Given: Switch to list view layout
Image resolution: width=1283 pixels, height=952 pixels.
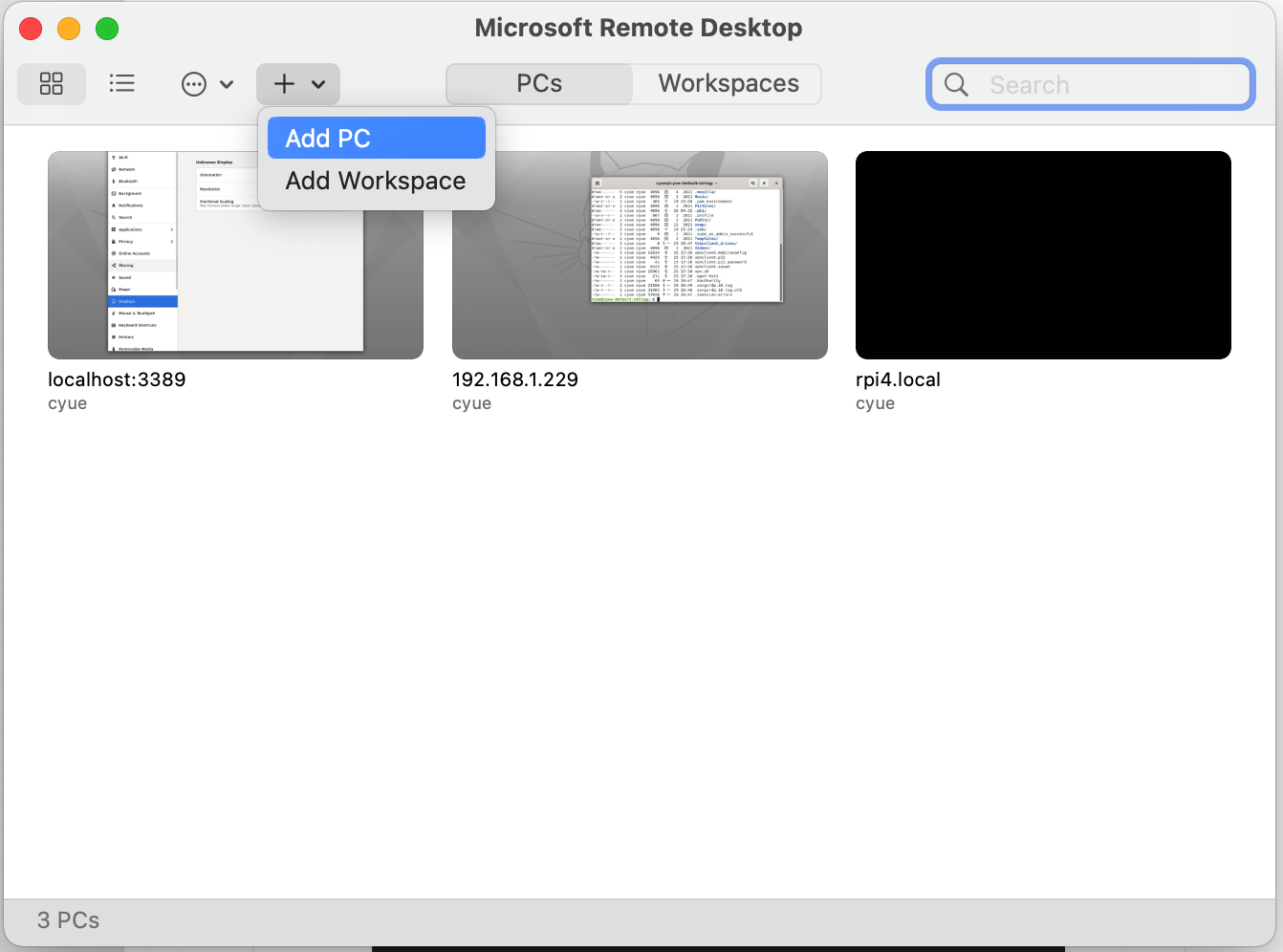Looking at the screenshot, I should (122, 84).
